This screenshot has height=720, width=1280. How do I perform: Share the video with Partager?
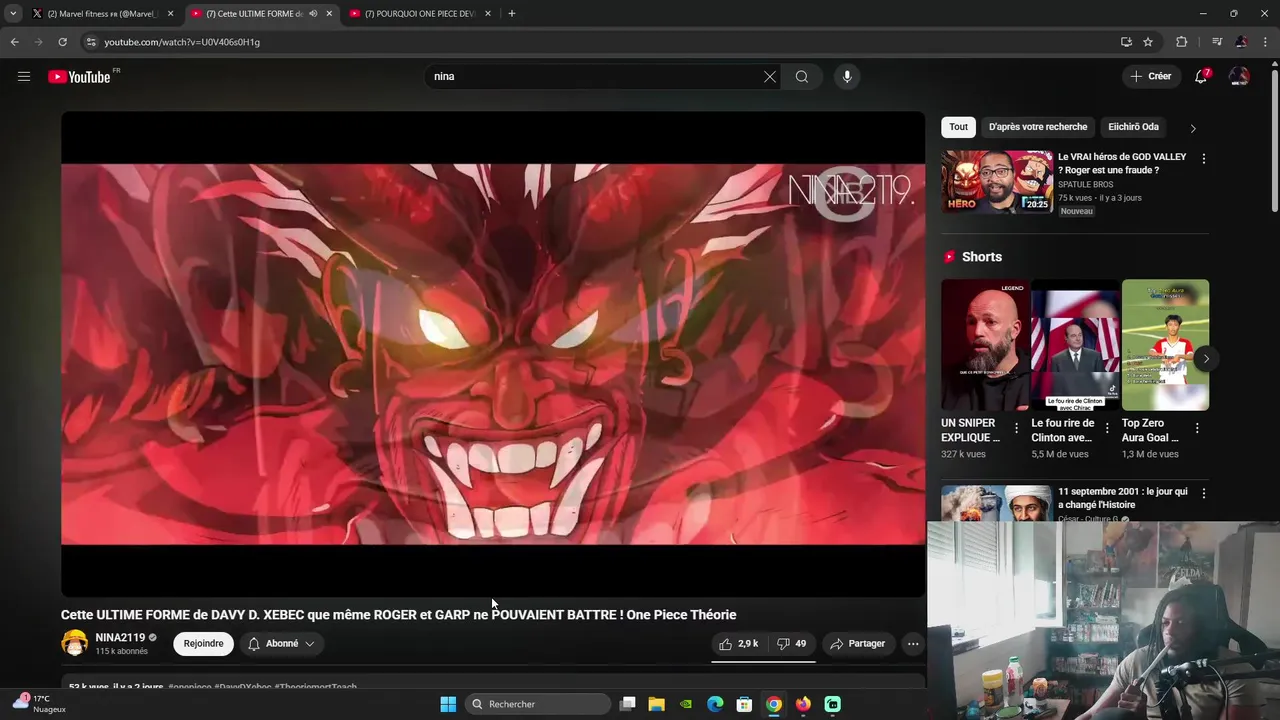[858, 644]
